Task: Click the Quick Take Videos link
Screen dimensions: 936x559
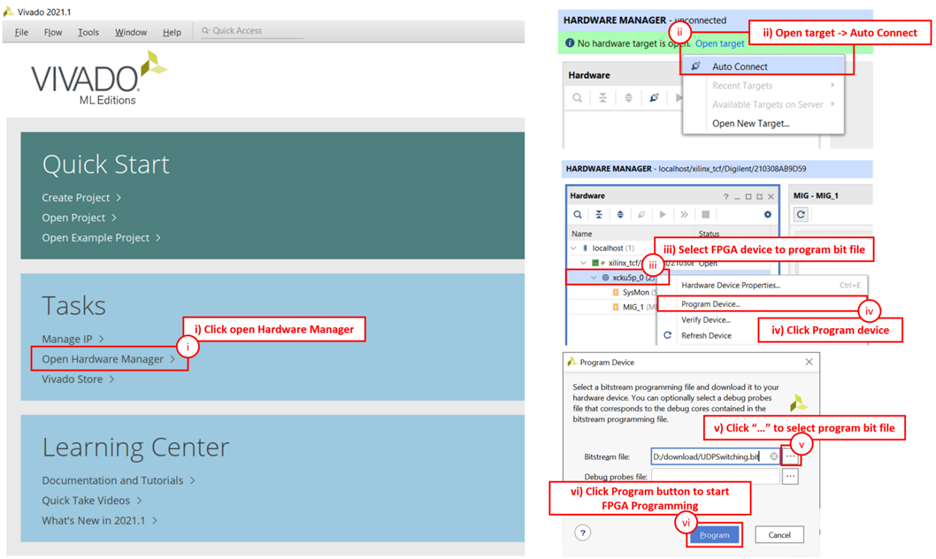Action: (91, 500)
